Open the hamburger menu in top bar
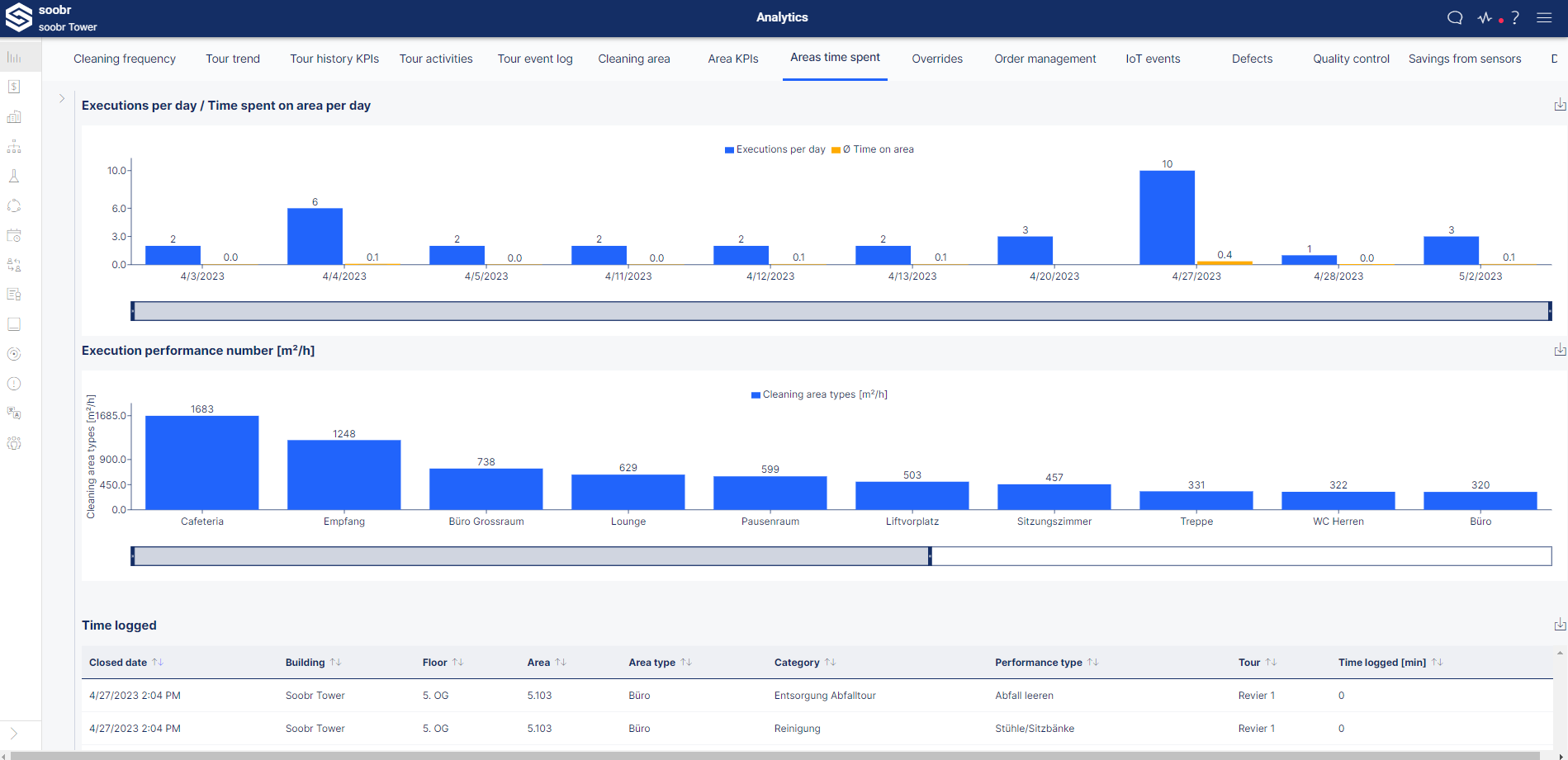 tap(1544, 17)
